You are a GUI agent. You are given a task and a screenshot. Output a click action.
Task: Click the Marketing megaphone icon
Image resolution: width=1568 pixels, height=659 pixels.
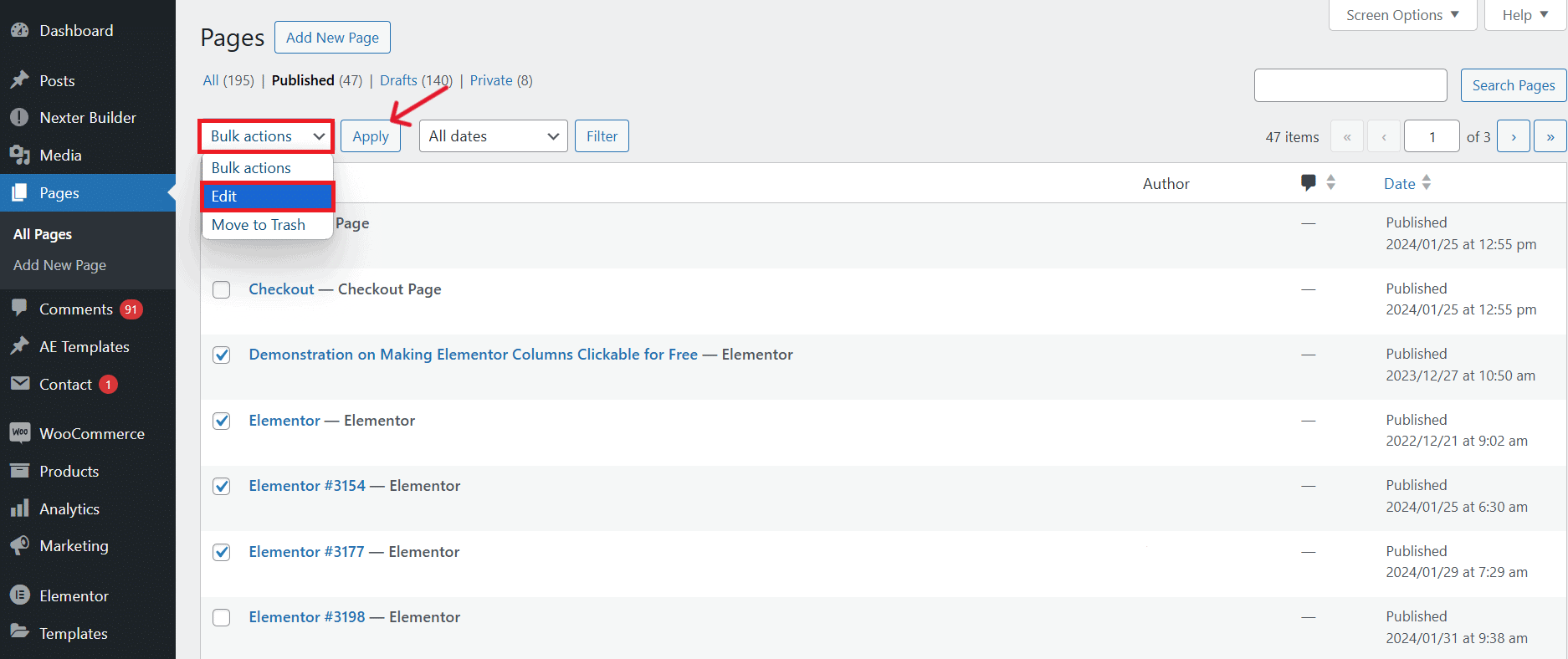pos(19,545)
